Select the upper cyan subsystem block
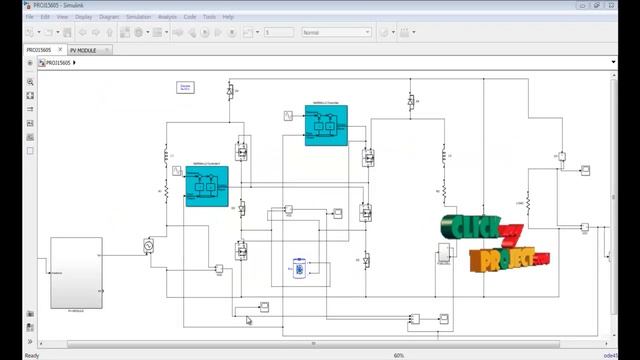Image resolution: width=640 pixels, height=360 pixels. pyautogui.click(x=326, y=125)
